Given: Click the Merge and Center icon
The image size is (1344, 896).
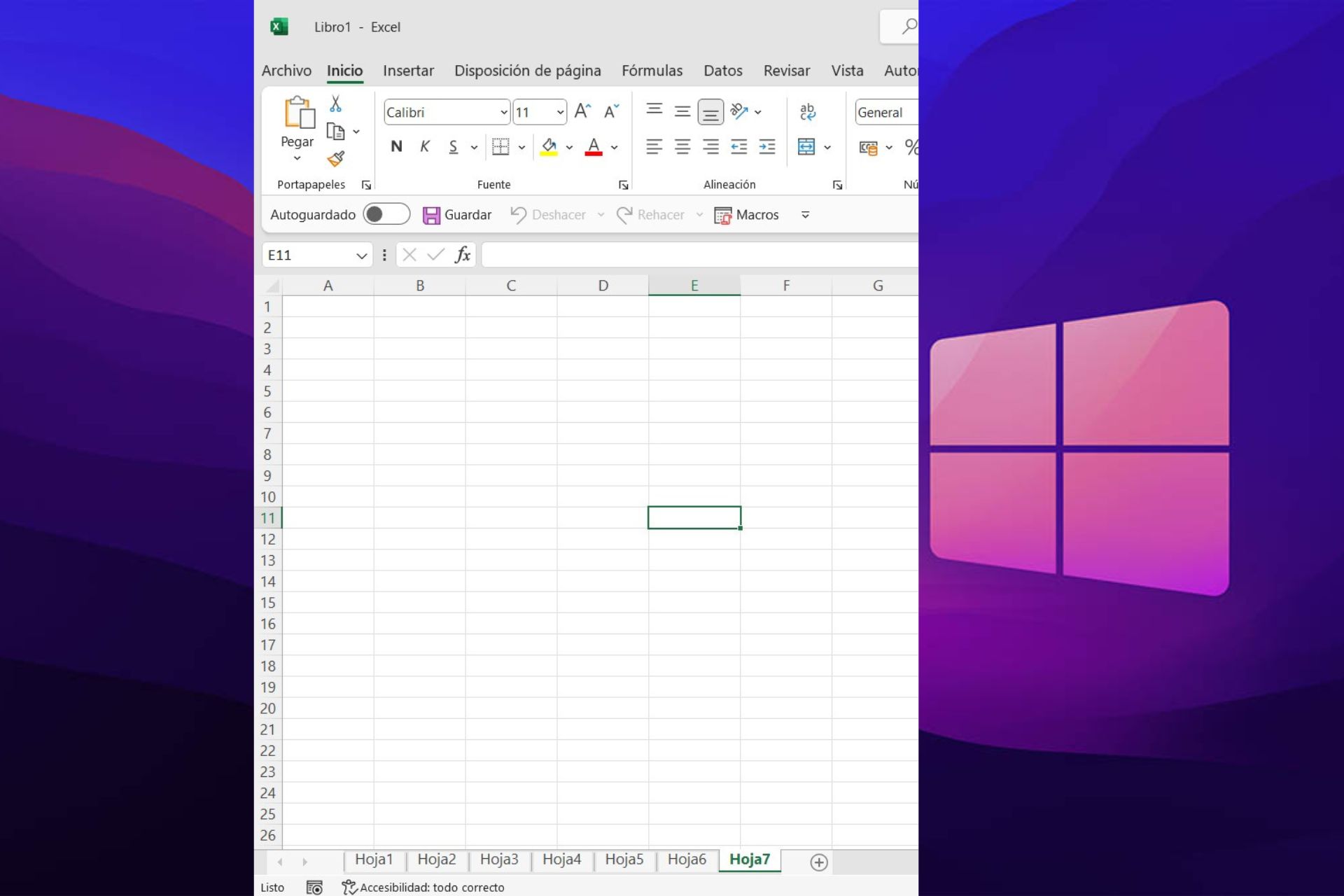Looking at the screenshot, I should pos(806,147).
